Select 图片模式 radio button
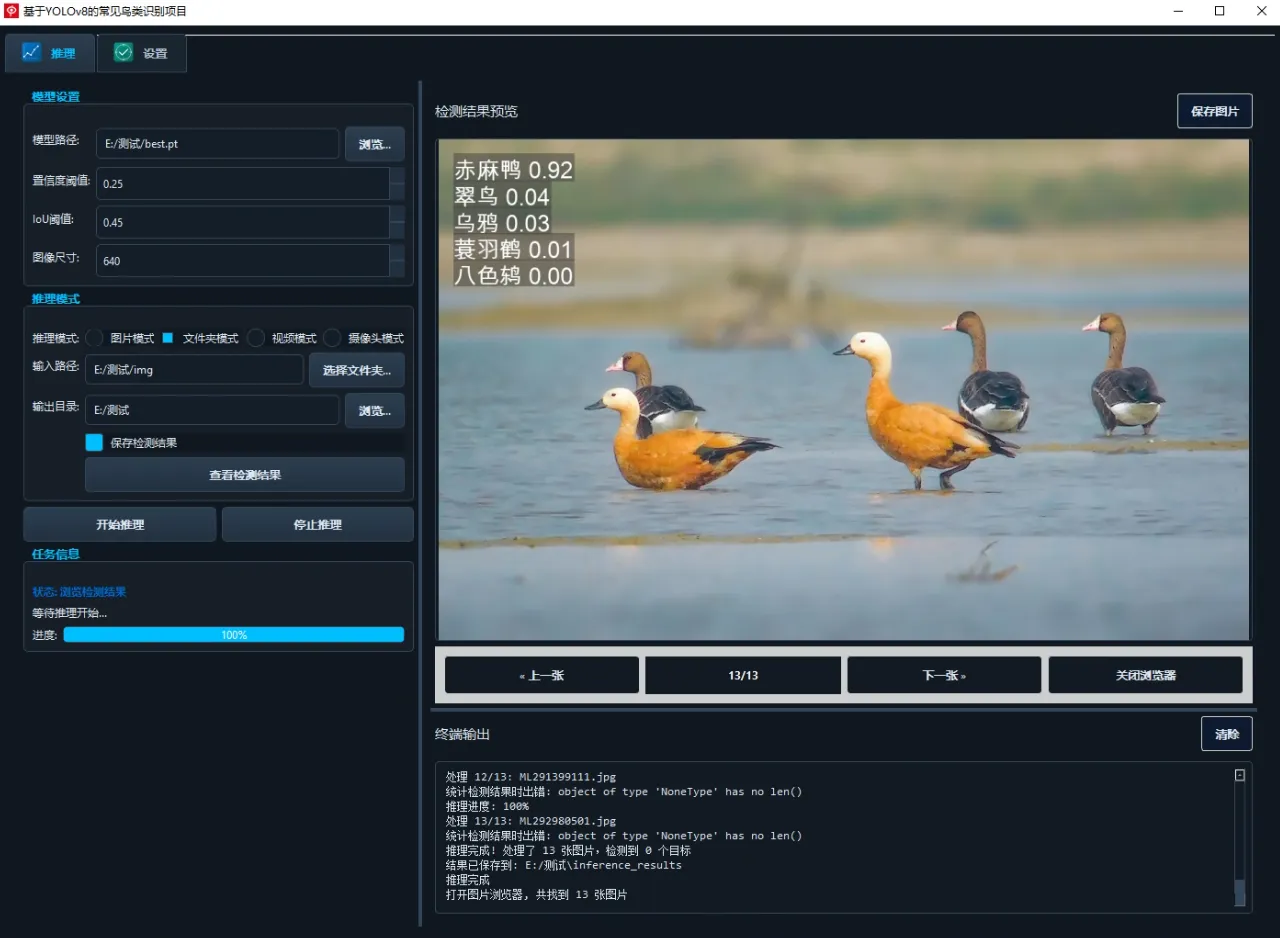This screenshot has width=1280, height=938. pyautogui.click(x=94, y=338)
